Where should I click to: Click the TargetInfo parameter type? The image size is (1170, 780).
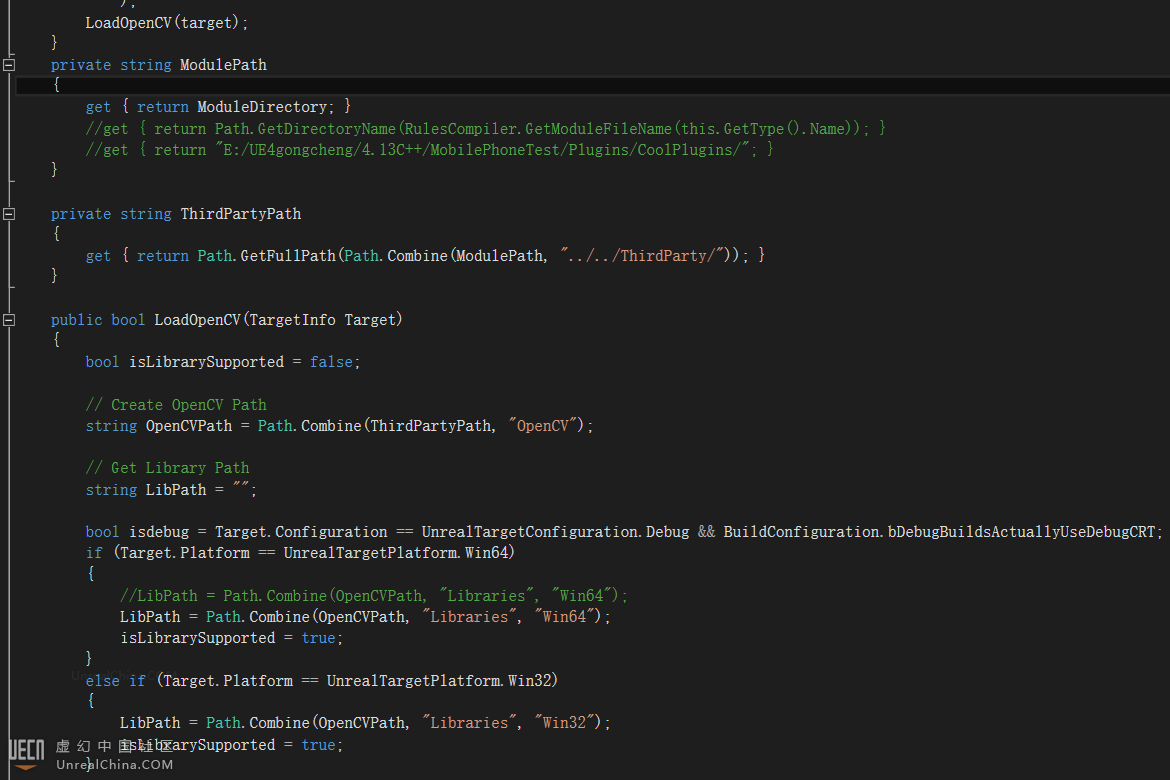click(292, 320)
